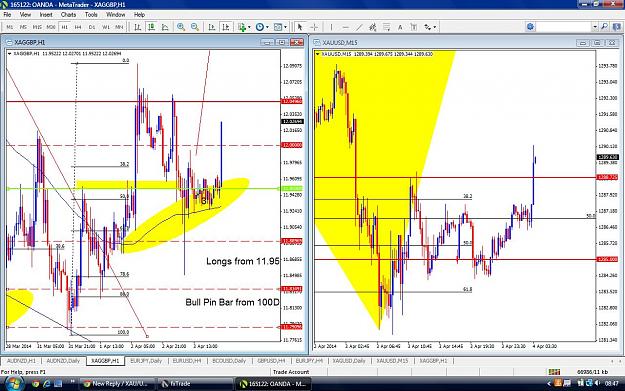This screenshot has width=625, height=391.
Task: Toggle the H4 timeframe
Action: [x=78, y=27]
